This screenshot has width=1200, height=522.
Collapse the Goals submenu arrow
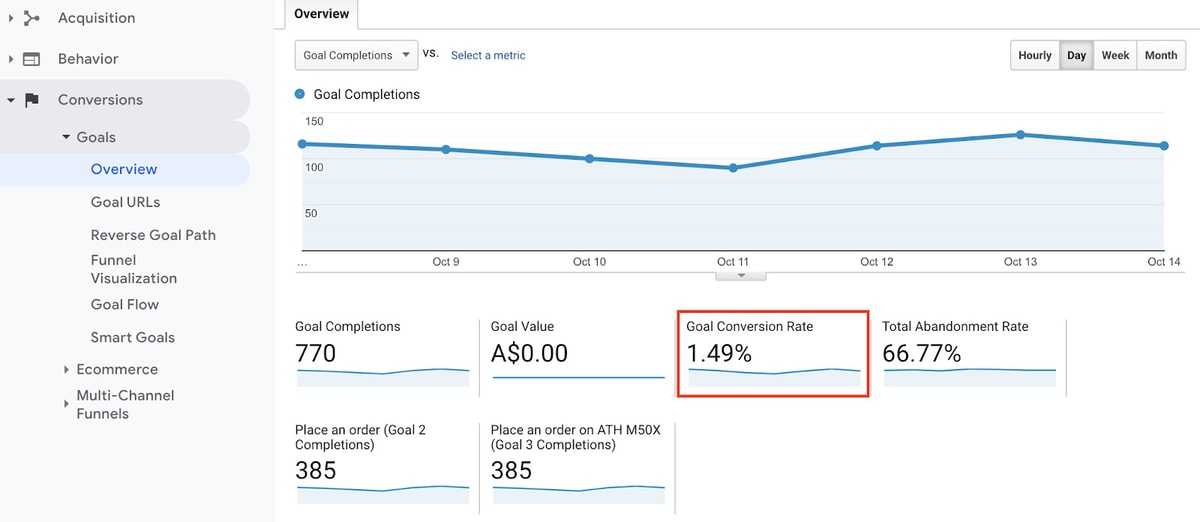pyautogui.click(x=66, y=137)
